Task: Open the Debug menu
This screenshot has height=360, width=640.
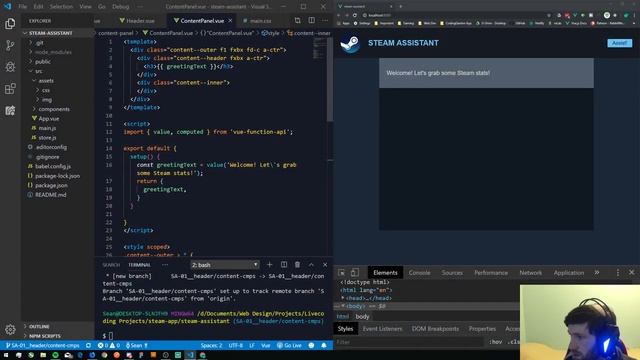Action: (x=121, y=7)
